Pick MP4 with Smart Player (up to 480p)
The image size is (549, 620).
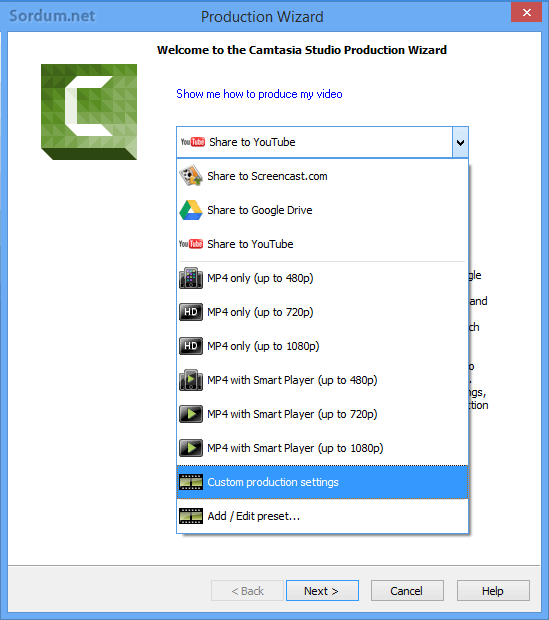pyautogui.click(x=322, y=380)
